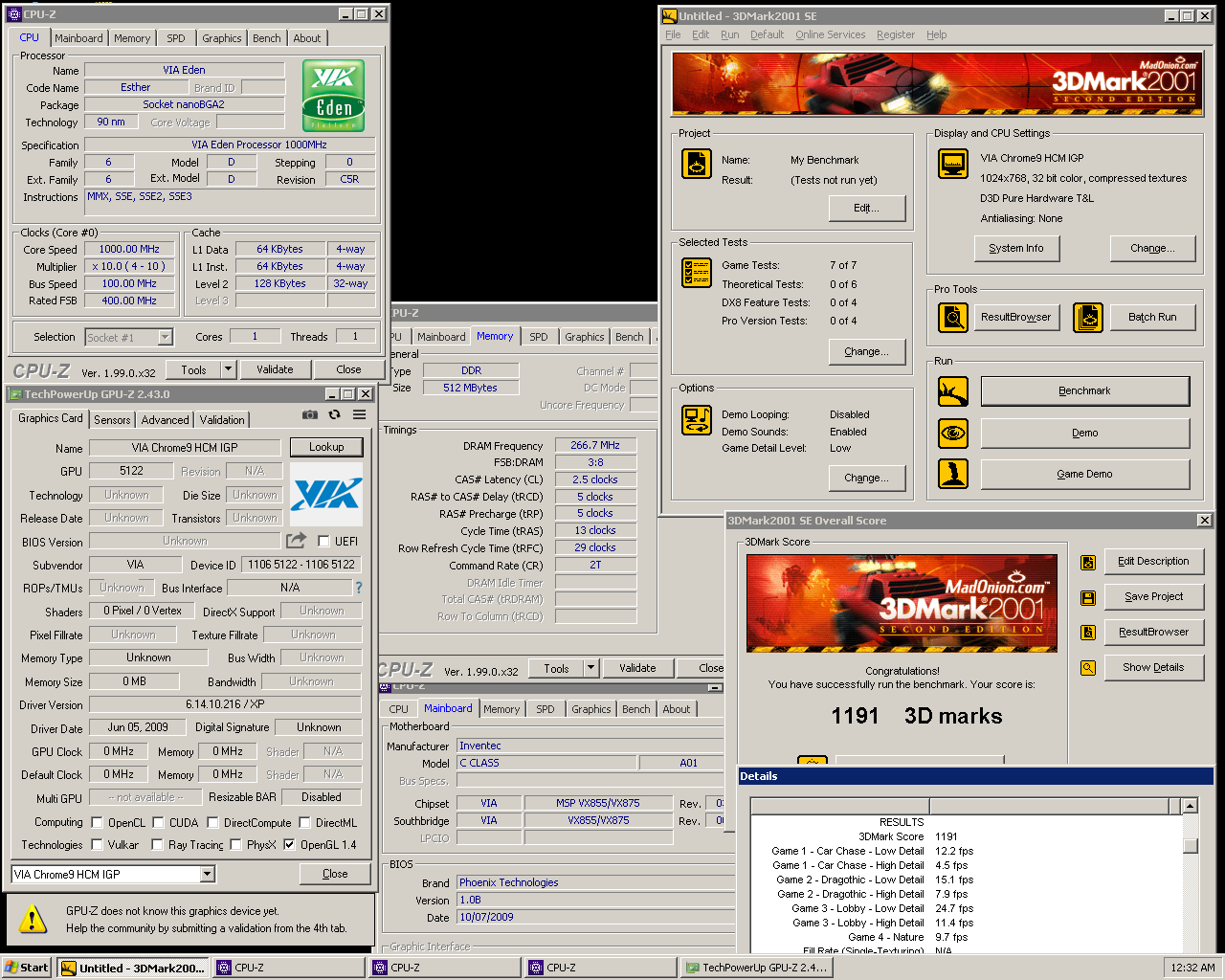Open the CPU-Z Socket #1 selection dropdown

click(x=165, y=337)
